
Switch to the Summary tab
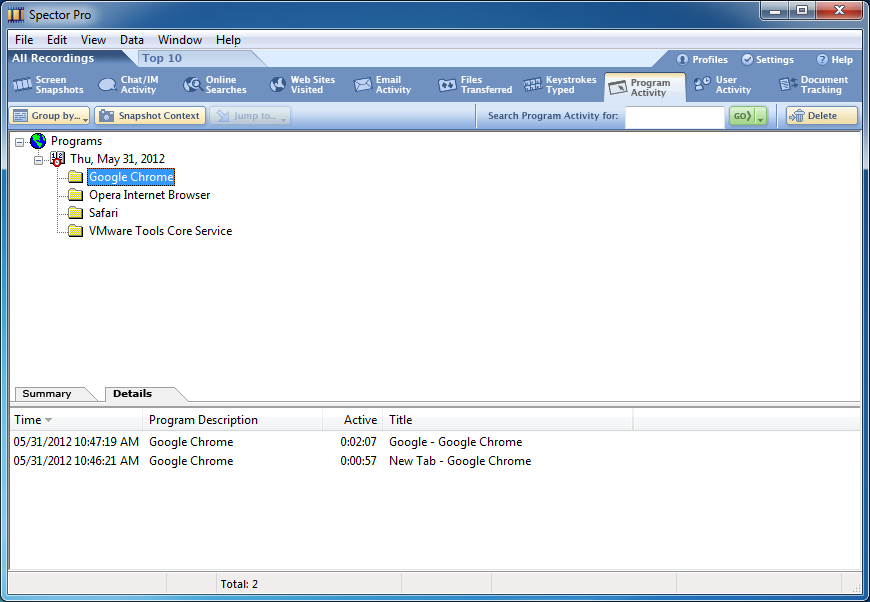pos(47,394)
